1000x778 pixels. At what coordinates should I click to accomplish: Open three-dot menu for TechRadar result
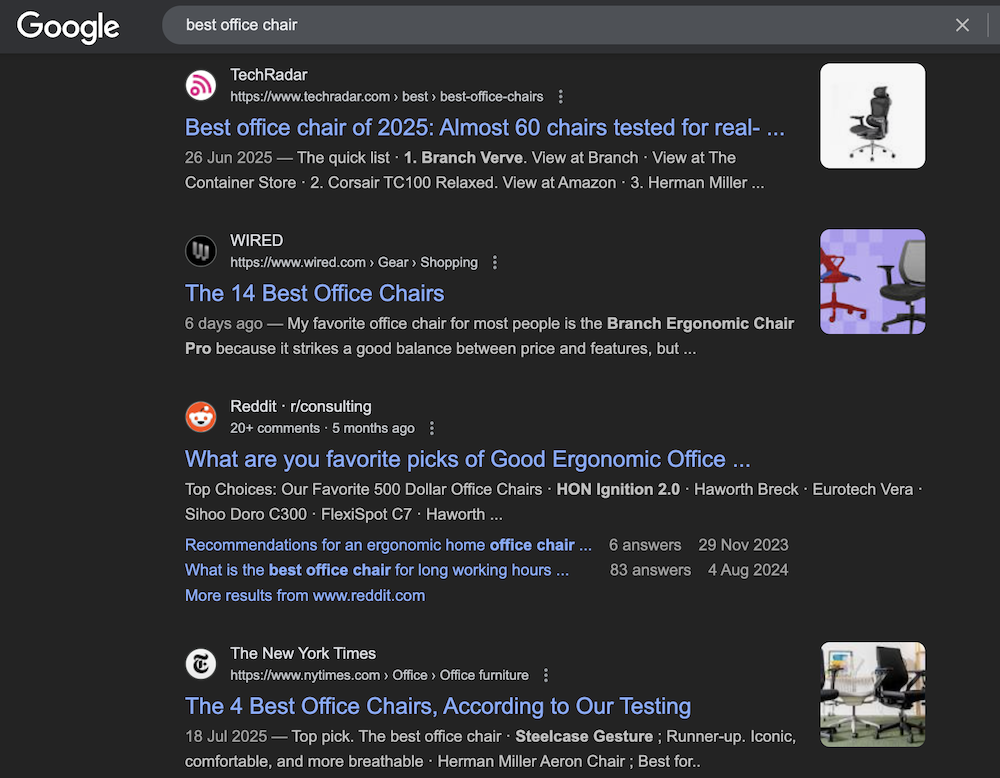561,97
